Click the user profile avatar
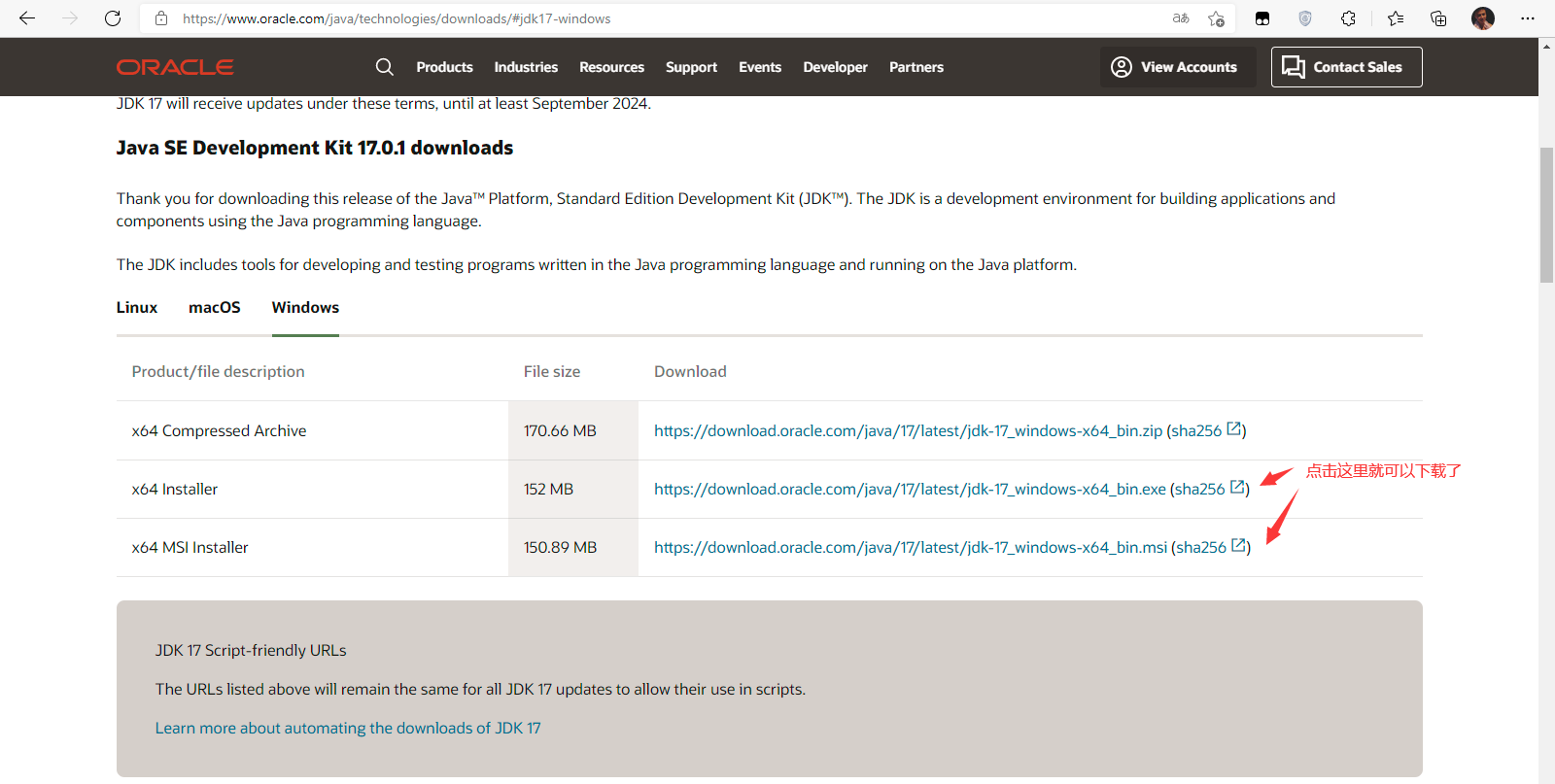This screenshot has width=1555, height=784. (1483, 18)
